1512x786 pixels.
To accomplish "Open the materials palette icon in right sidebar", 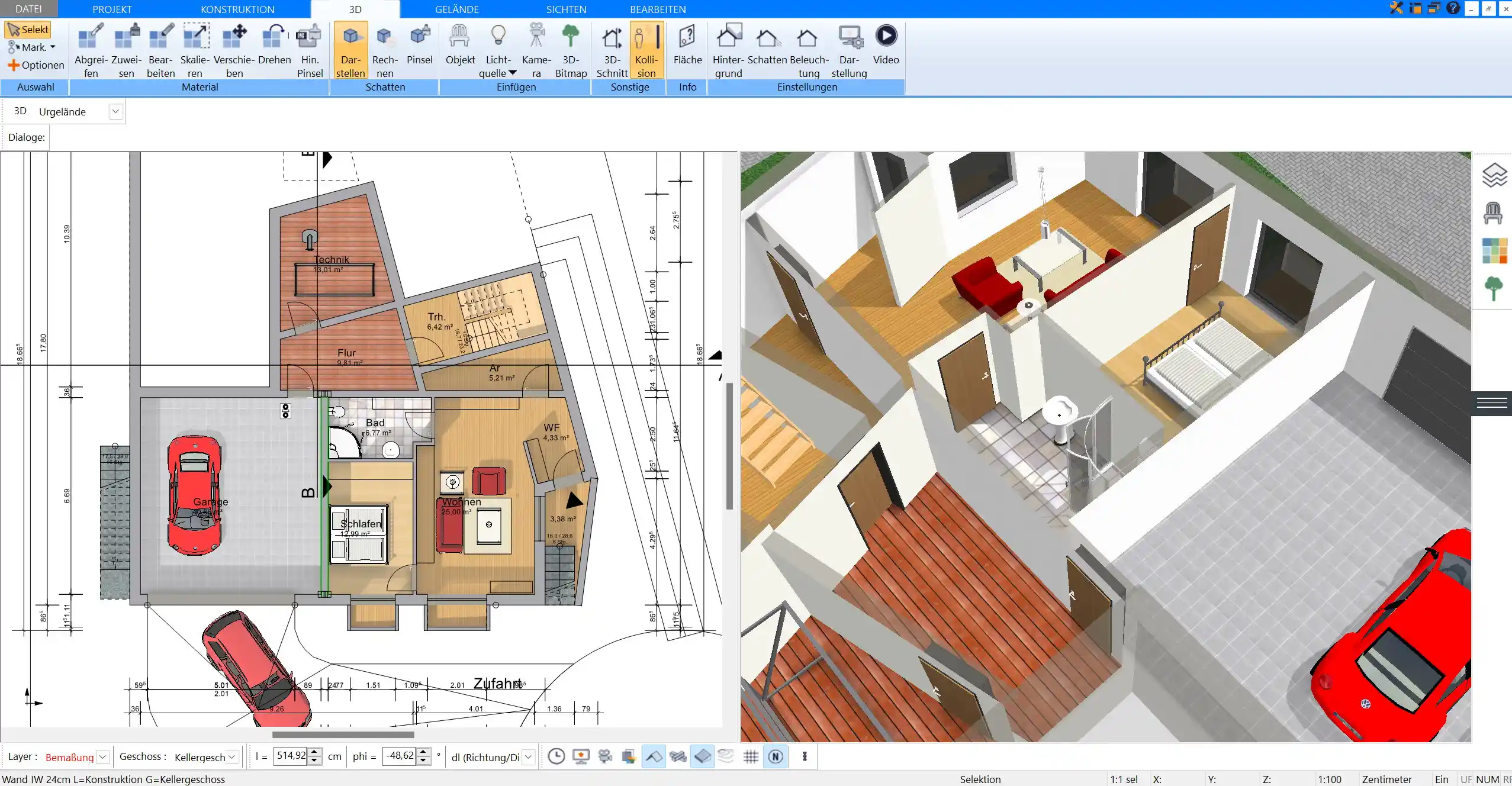I will coord(1494,250).
